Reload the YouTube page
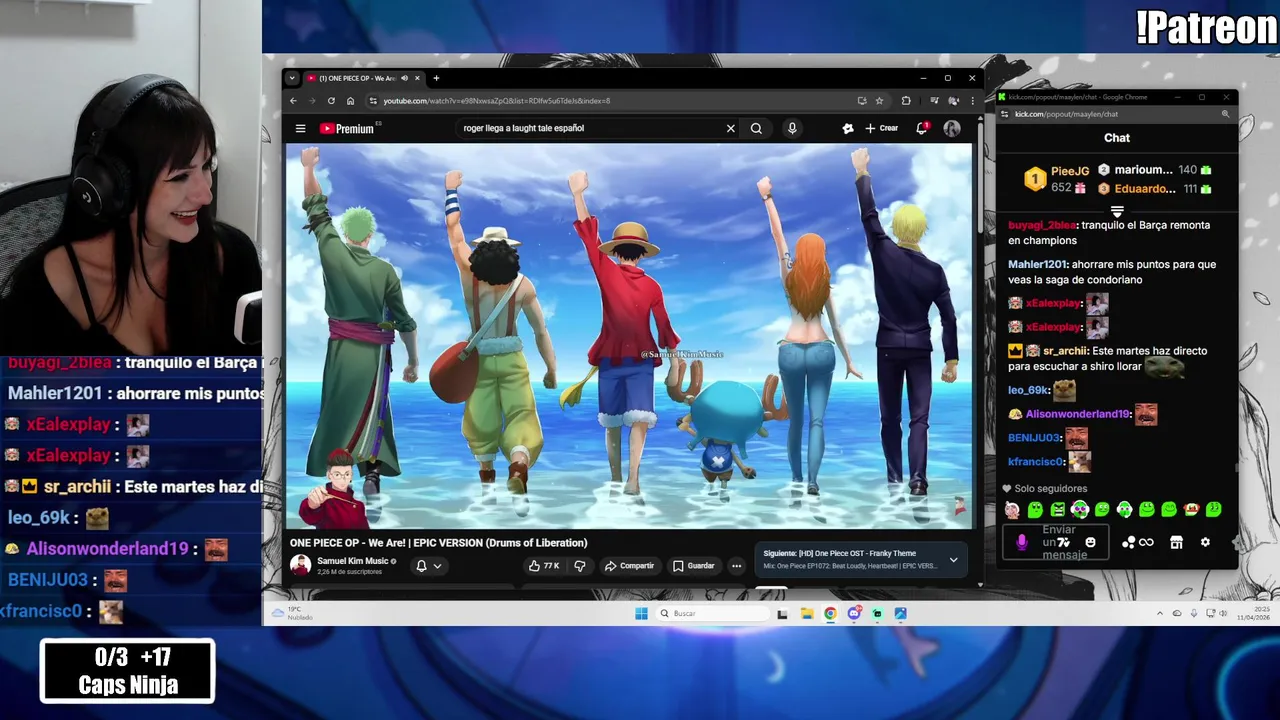This screenshot has height=720, width=1280. point(331,101)
